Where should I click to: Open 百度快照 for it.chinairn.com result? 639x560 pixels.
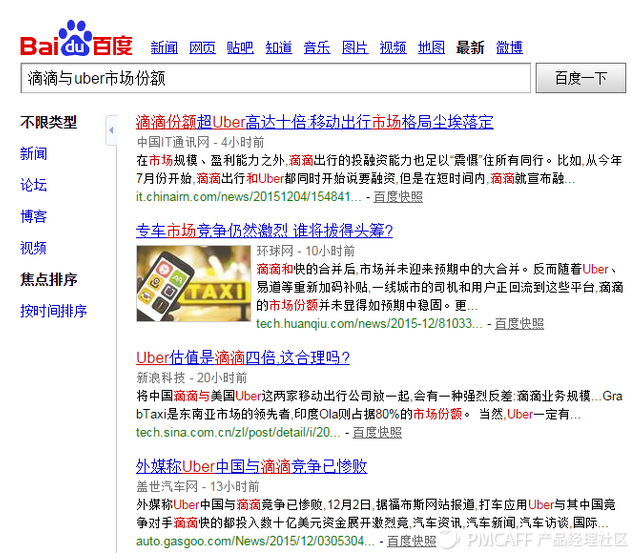tap(398, 197)
